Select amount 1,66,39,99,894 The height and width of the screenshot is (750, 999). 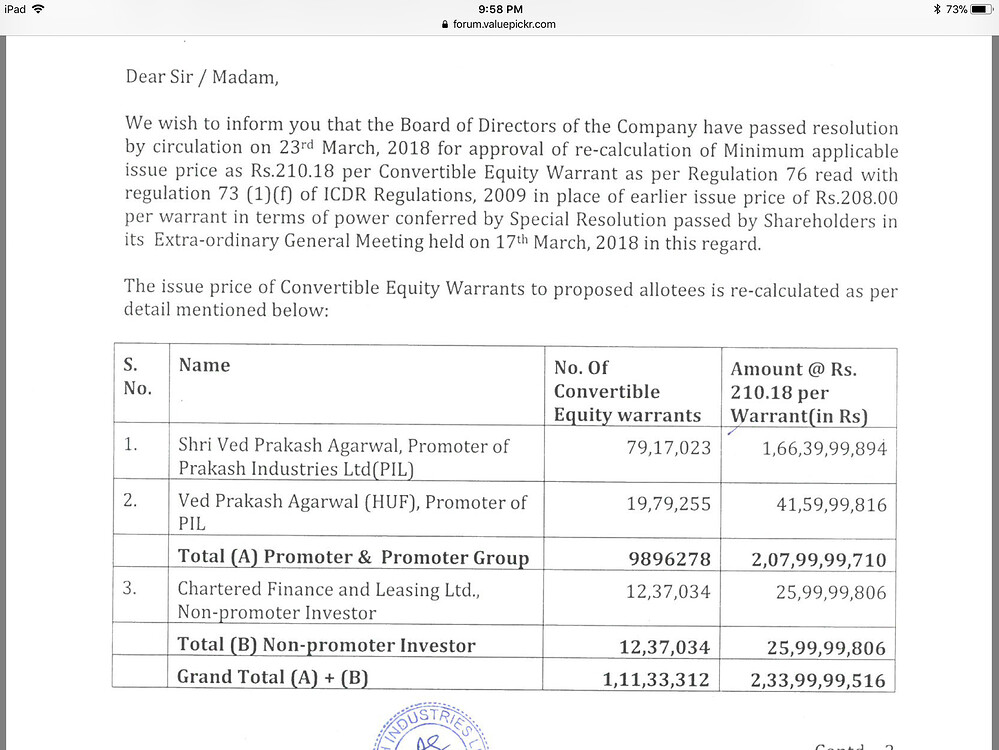(824, 449)
